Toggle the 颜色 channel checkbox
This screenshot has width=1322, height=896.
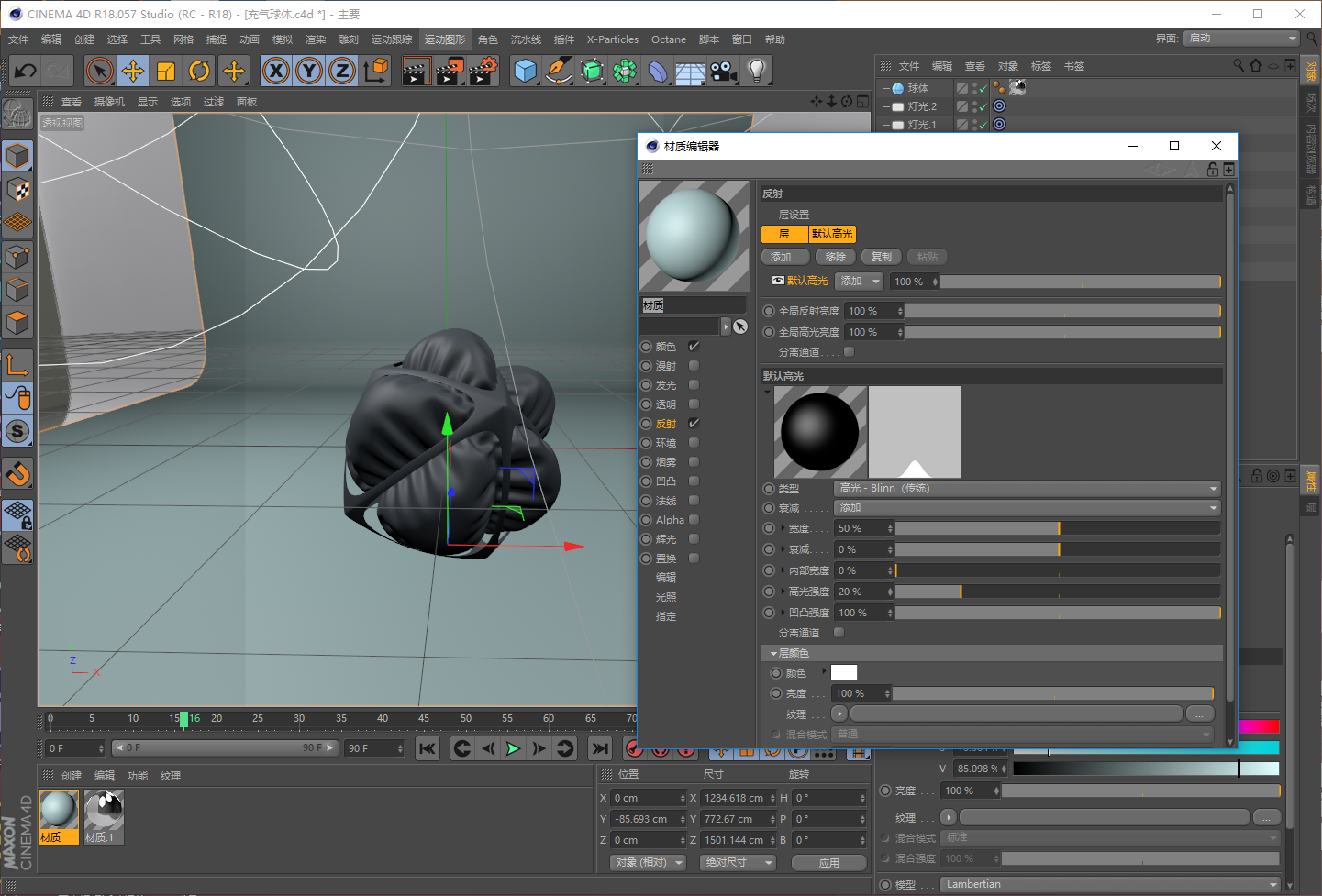click(x=694, y=347)
